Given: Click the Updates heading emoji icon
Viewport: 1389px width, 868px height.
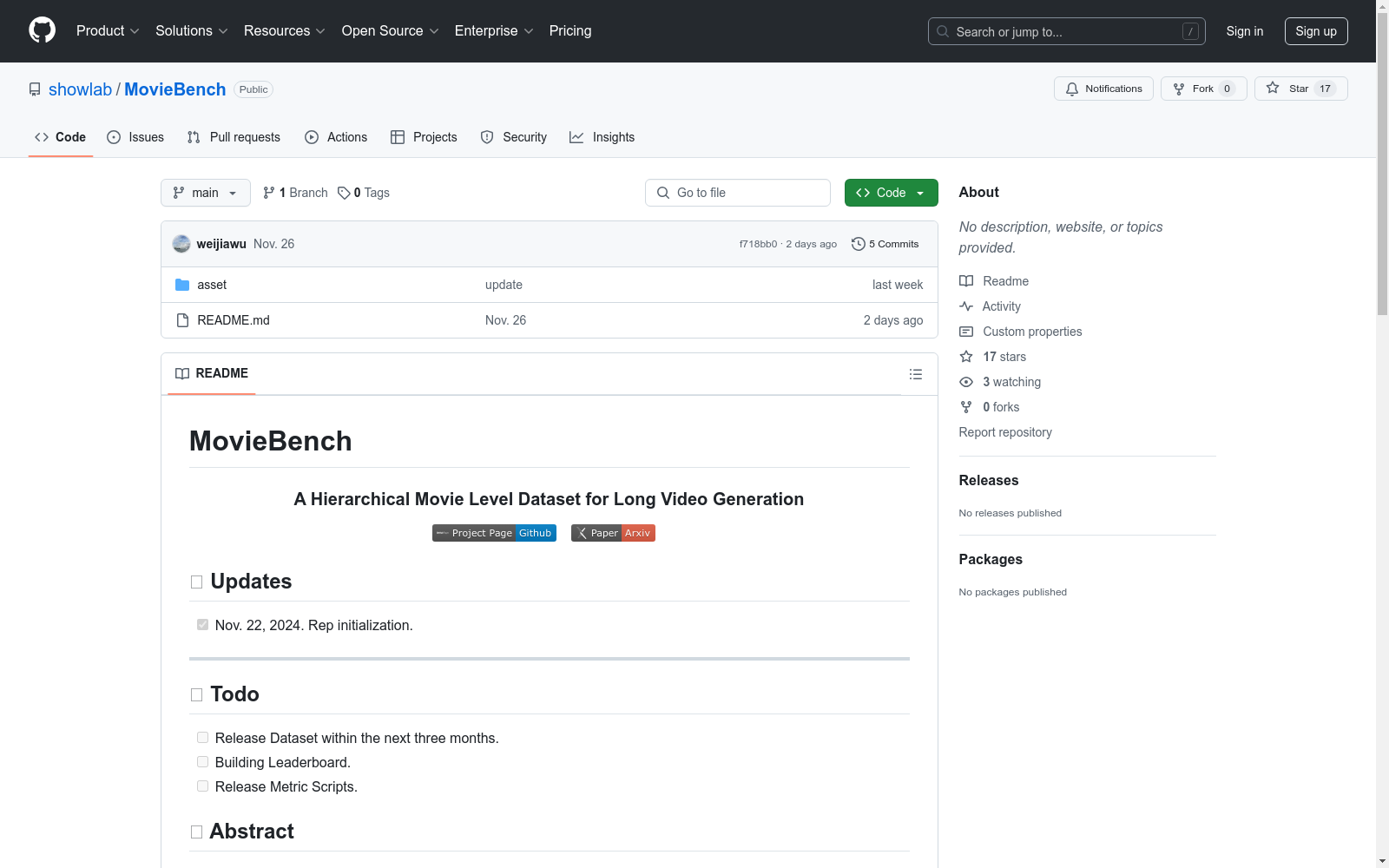Looking at the screenshot, I should click(196, 582).
